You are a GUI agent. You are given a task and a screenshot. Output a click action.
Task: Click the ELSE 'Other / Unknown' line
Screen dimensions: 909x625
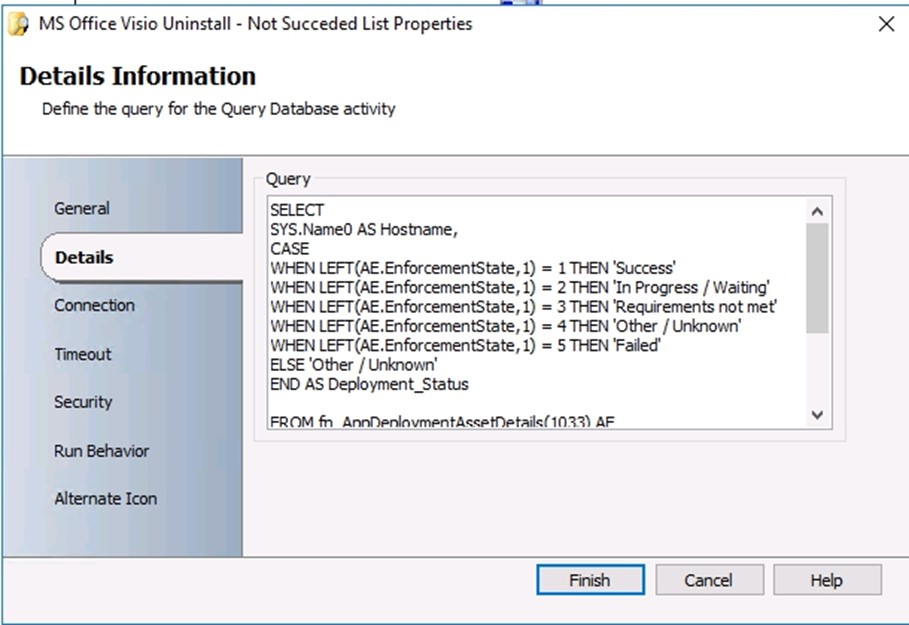[354, 365]
